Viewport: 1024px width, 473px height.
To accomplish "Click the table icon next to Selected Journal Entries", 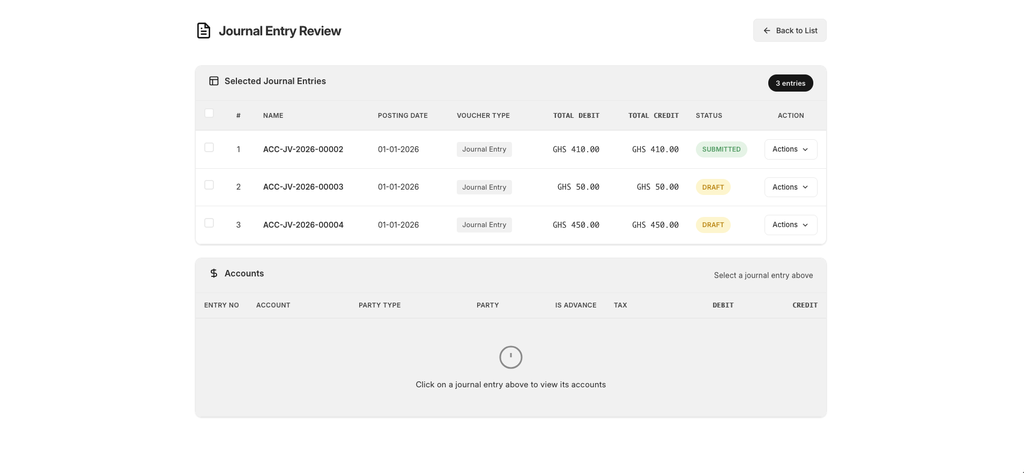I will pyautogui.click(x=214, y=81).
